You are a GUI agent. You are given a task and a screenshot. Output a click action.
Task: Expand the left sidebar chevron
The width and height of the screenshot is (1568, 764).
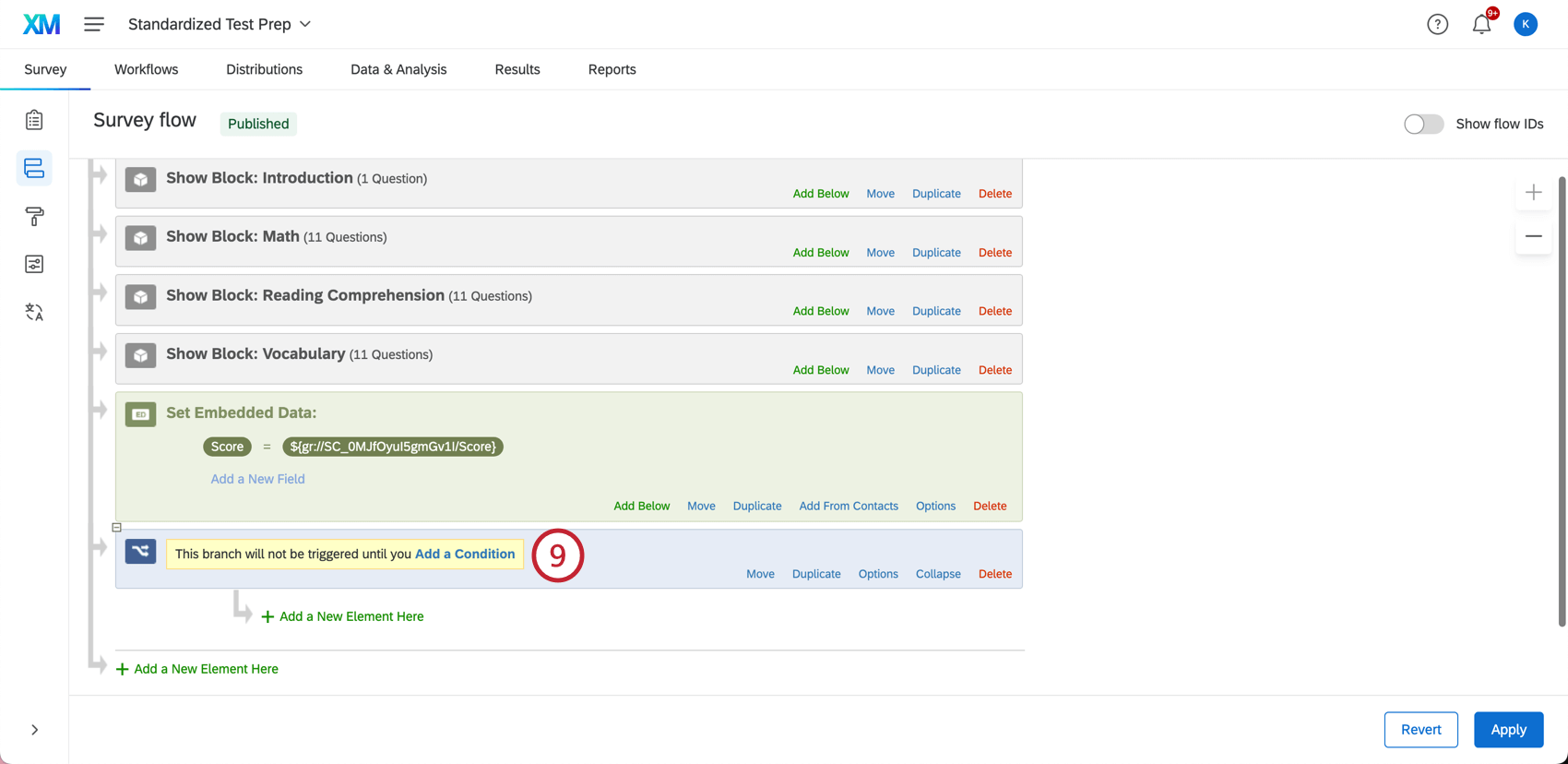click(x=34, y=730)
